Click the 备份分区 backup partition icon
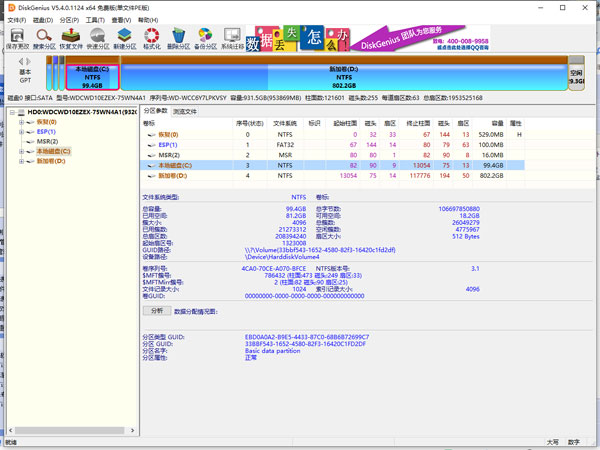The width and height of the screenshot is (600, 450). [x=205, y=38]
